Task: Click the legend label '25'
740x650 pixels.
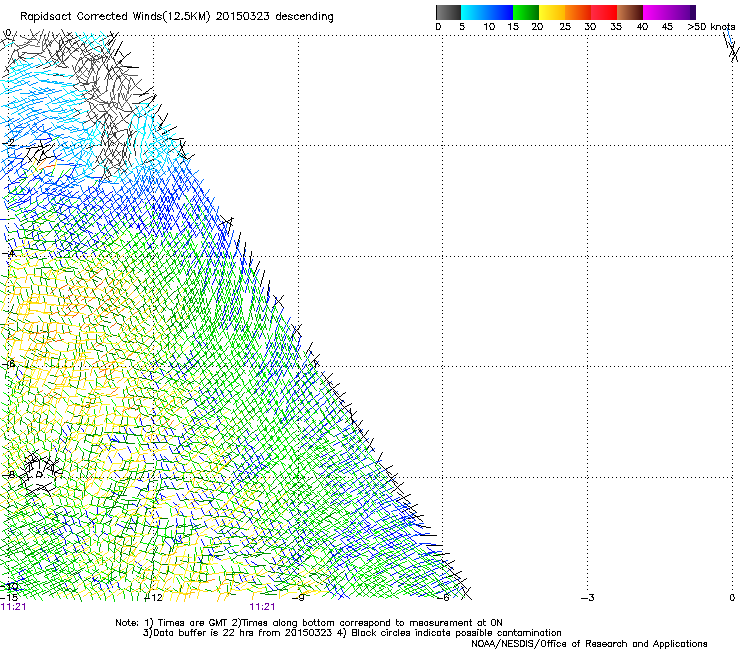Action: [x=565, y=27]
